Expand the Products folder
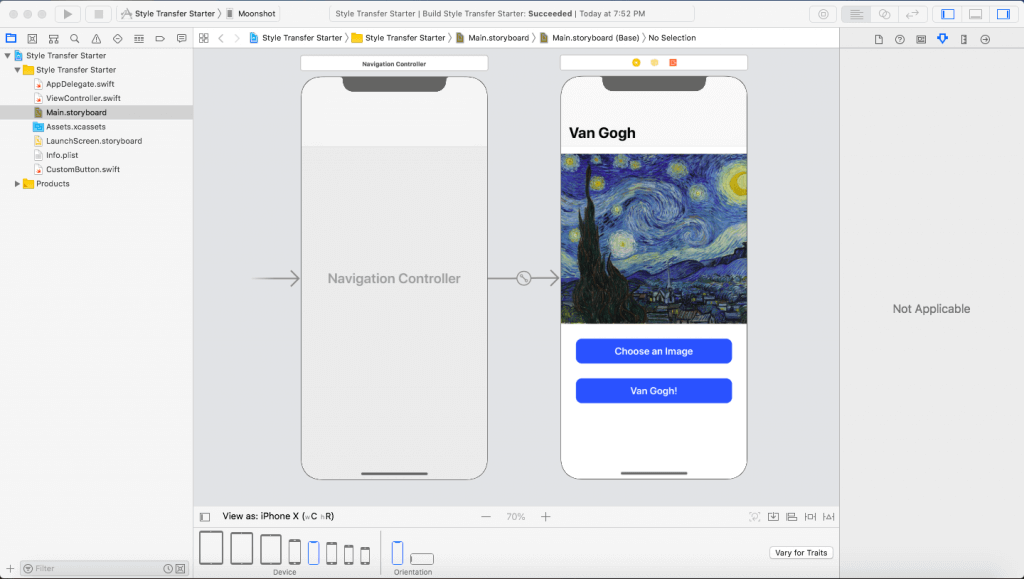This screenshot has height=579, width=1024. point(18,184)
